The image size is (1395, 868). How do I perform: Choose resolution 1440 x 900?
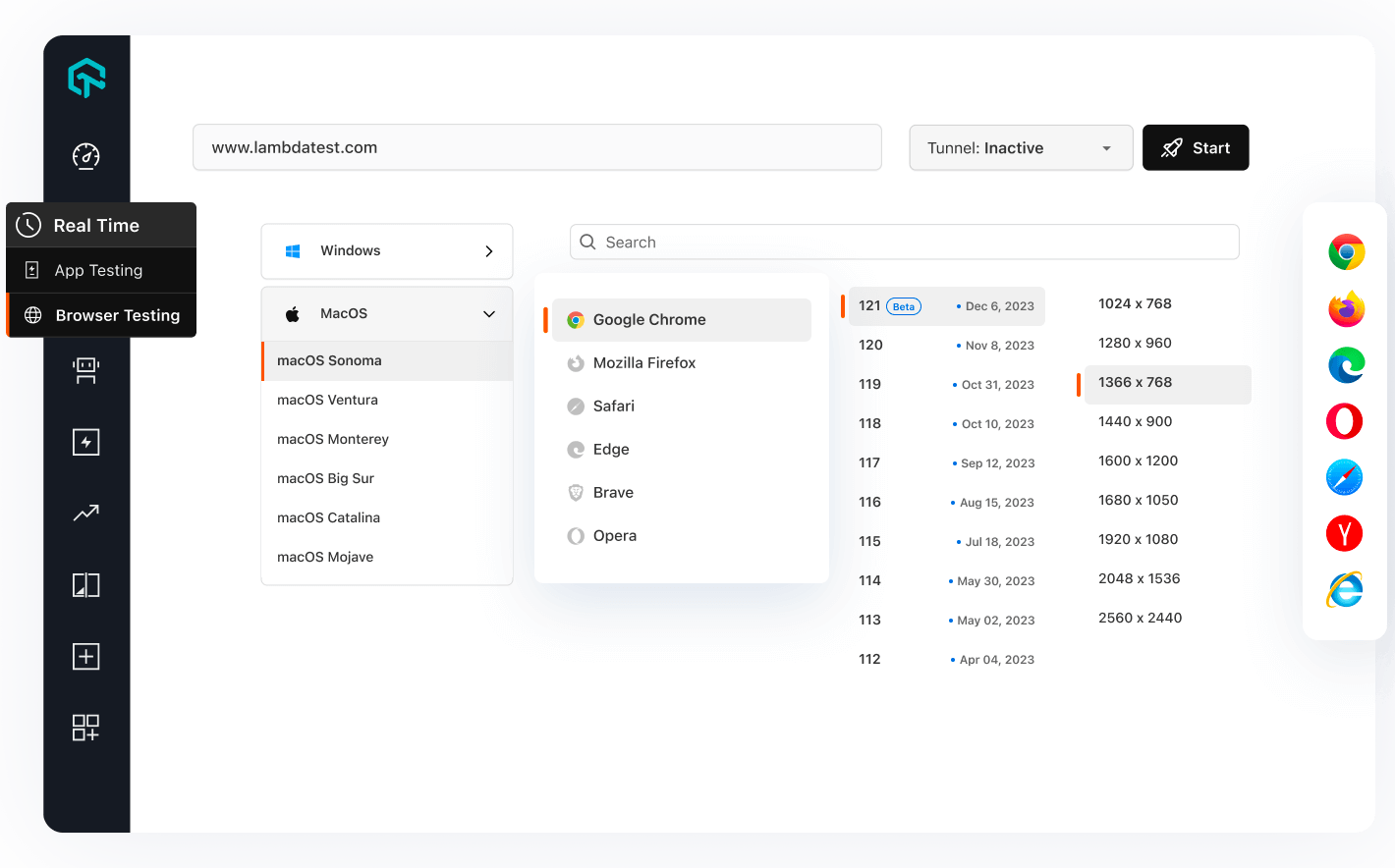1135,422
